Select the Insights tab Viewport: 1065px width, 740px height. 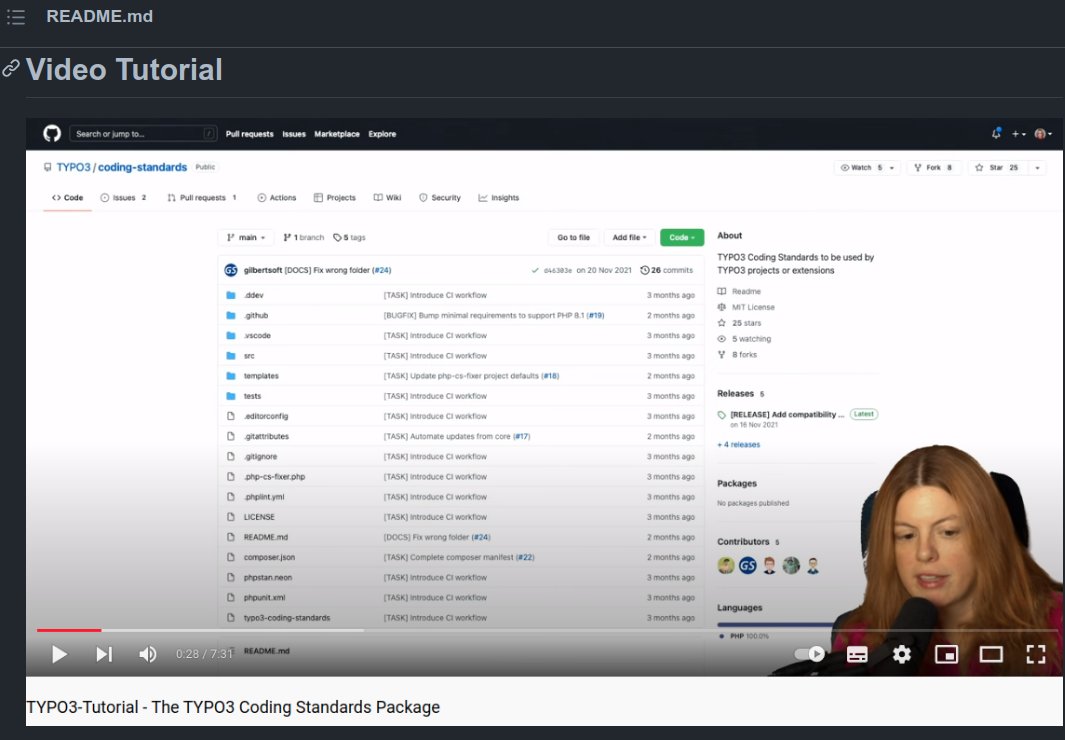[499, 198]
